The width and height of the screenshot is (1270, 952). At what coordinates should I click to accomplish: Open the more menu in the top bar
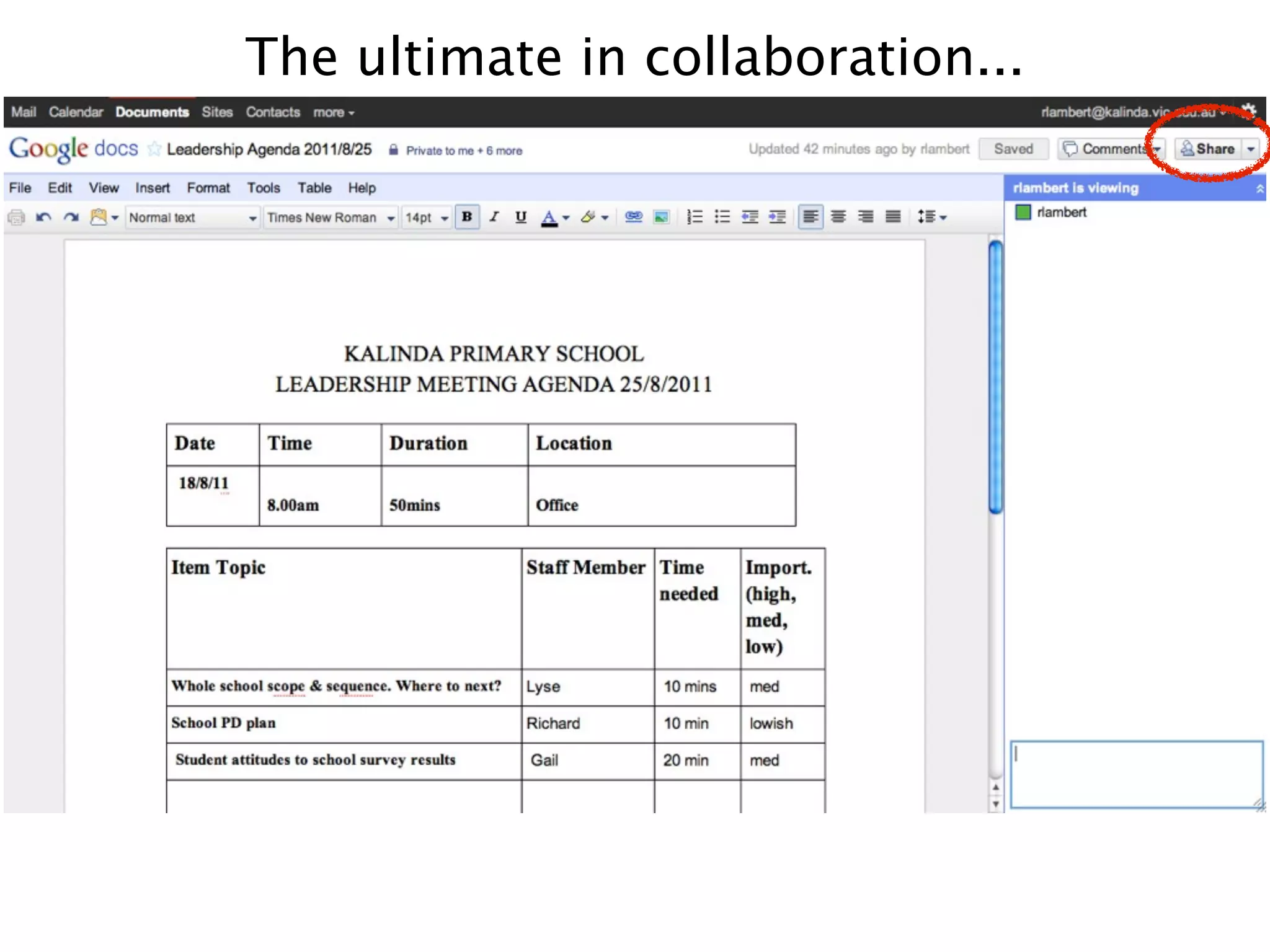334,112
